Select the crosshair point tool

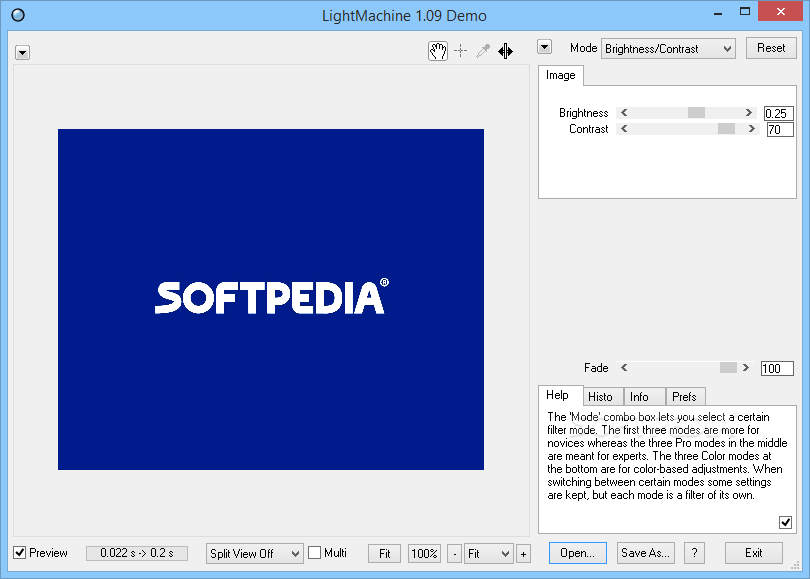point(460,51)
